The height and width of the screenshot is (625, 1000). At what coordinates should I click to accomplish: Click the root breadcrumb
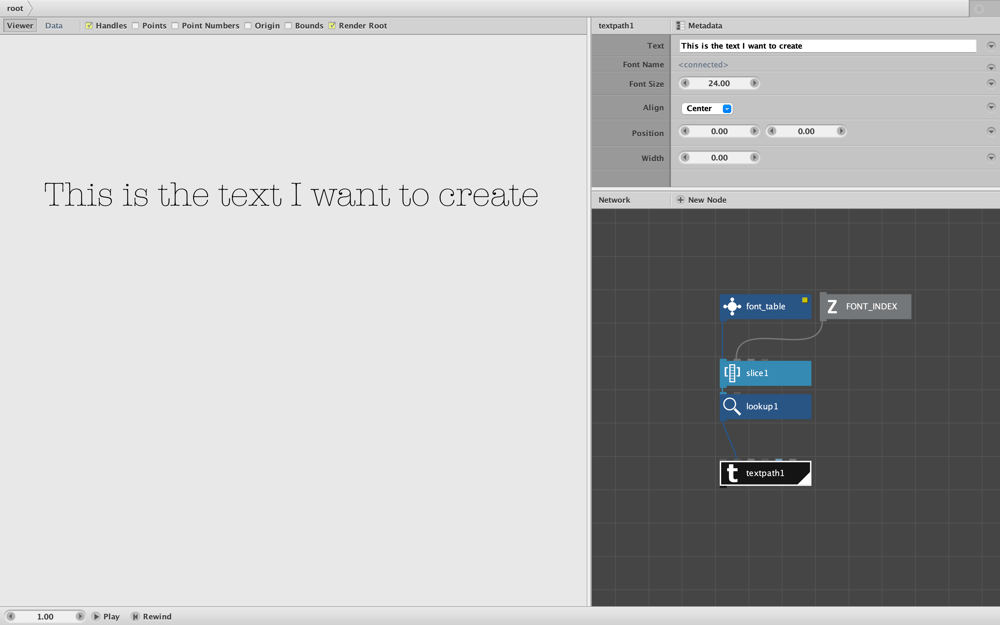click(15, 8)
